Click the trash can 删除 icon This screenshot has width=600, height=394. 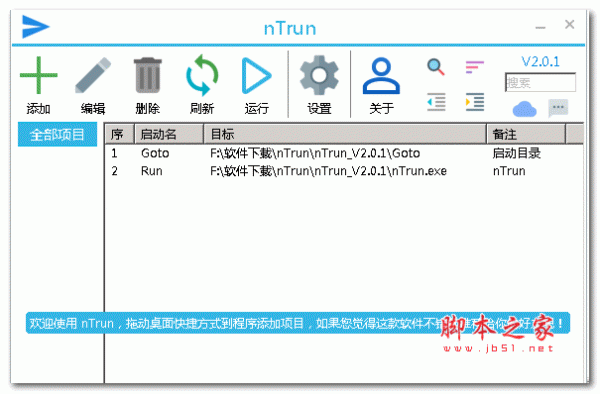click(148, 75)
